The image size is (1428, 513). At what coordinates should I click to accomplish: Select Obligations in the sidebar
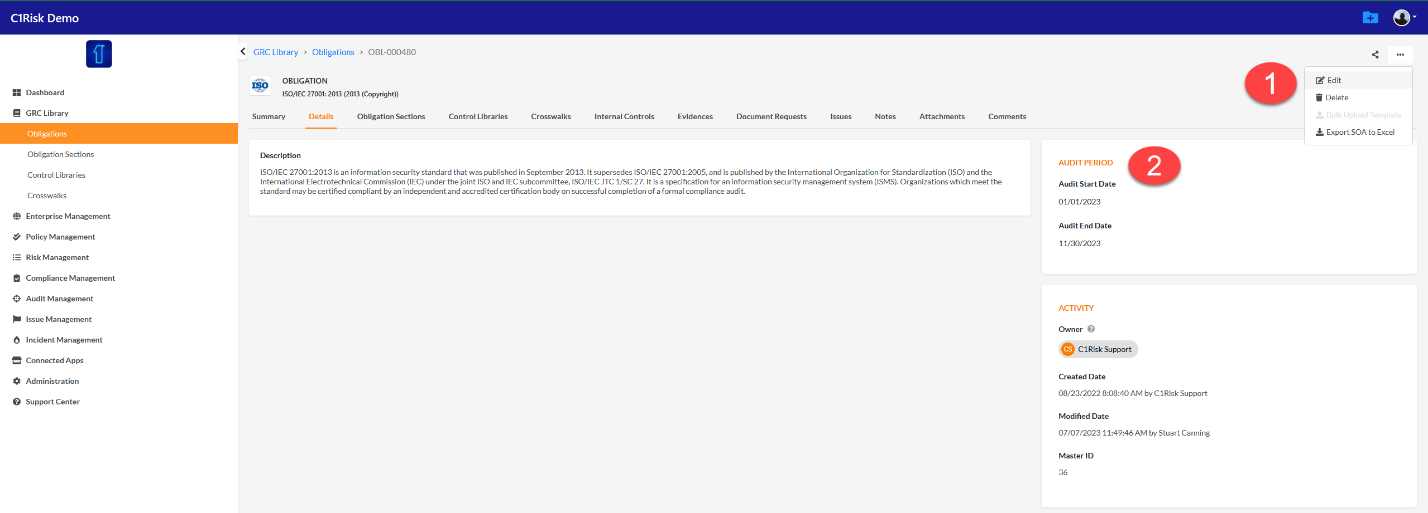[x=119, y=134]
